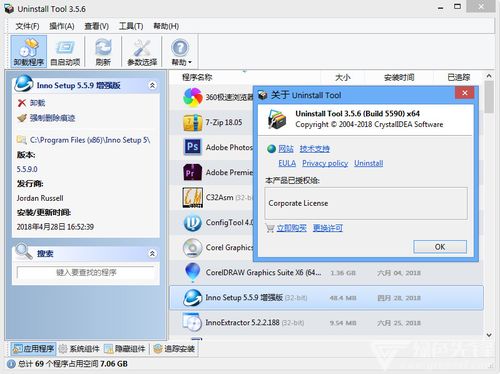
Task: Click the CorelDRAW Graphics Suite X6 row name
Action: [263, 273]
